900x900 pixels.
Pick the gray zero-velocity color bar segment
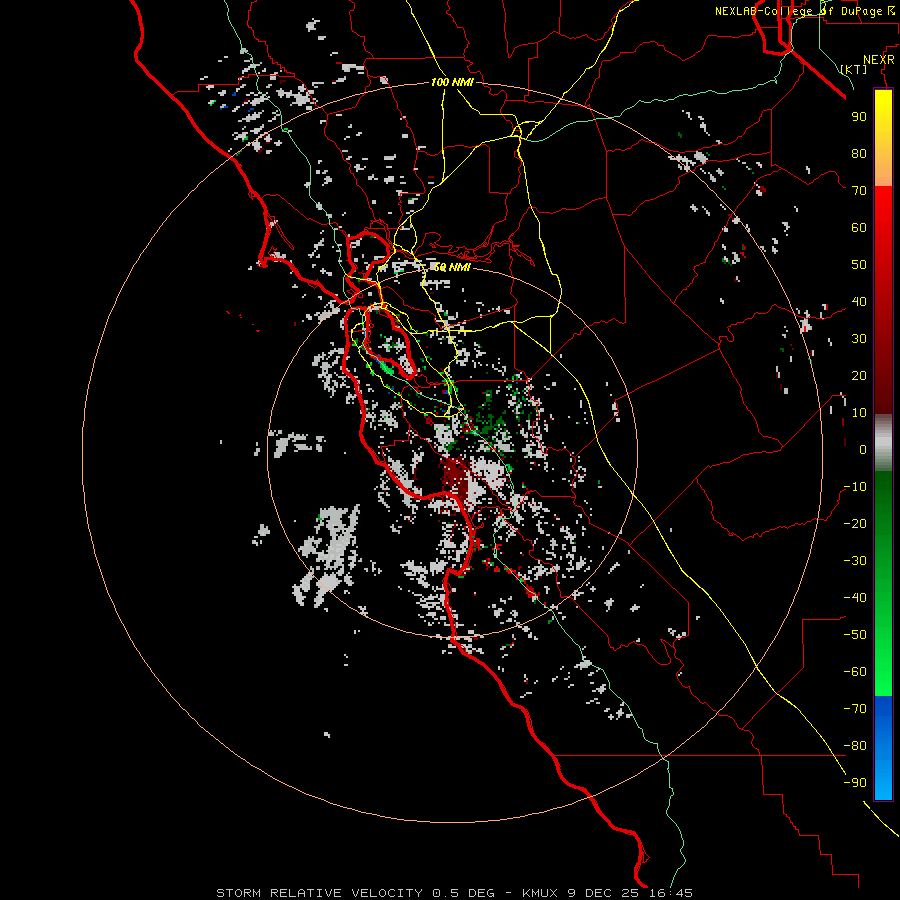883,443
